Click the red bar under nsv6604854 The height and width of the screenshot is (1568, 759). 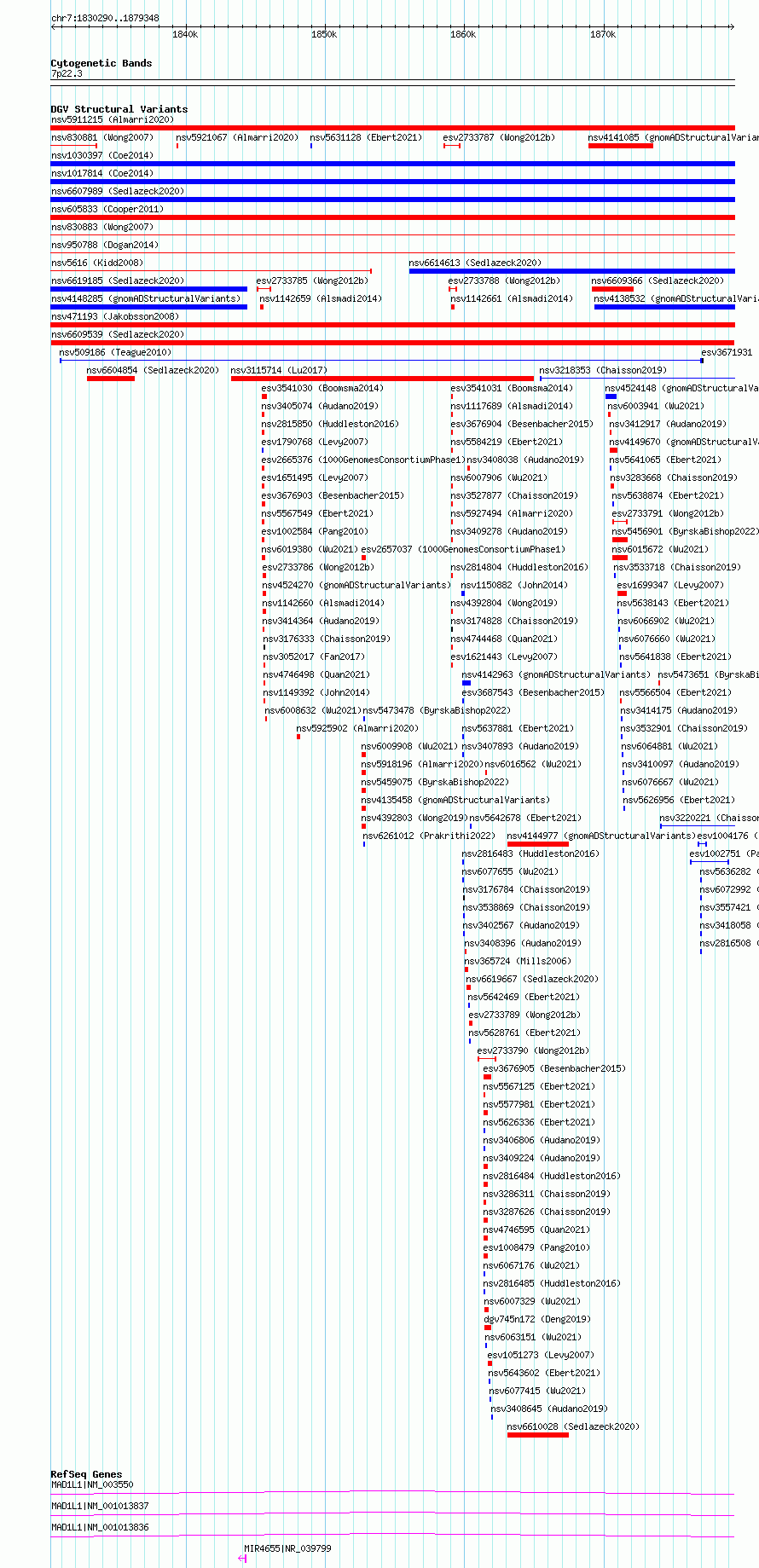110,379
